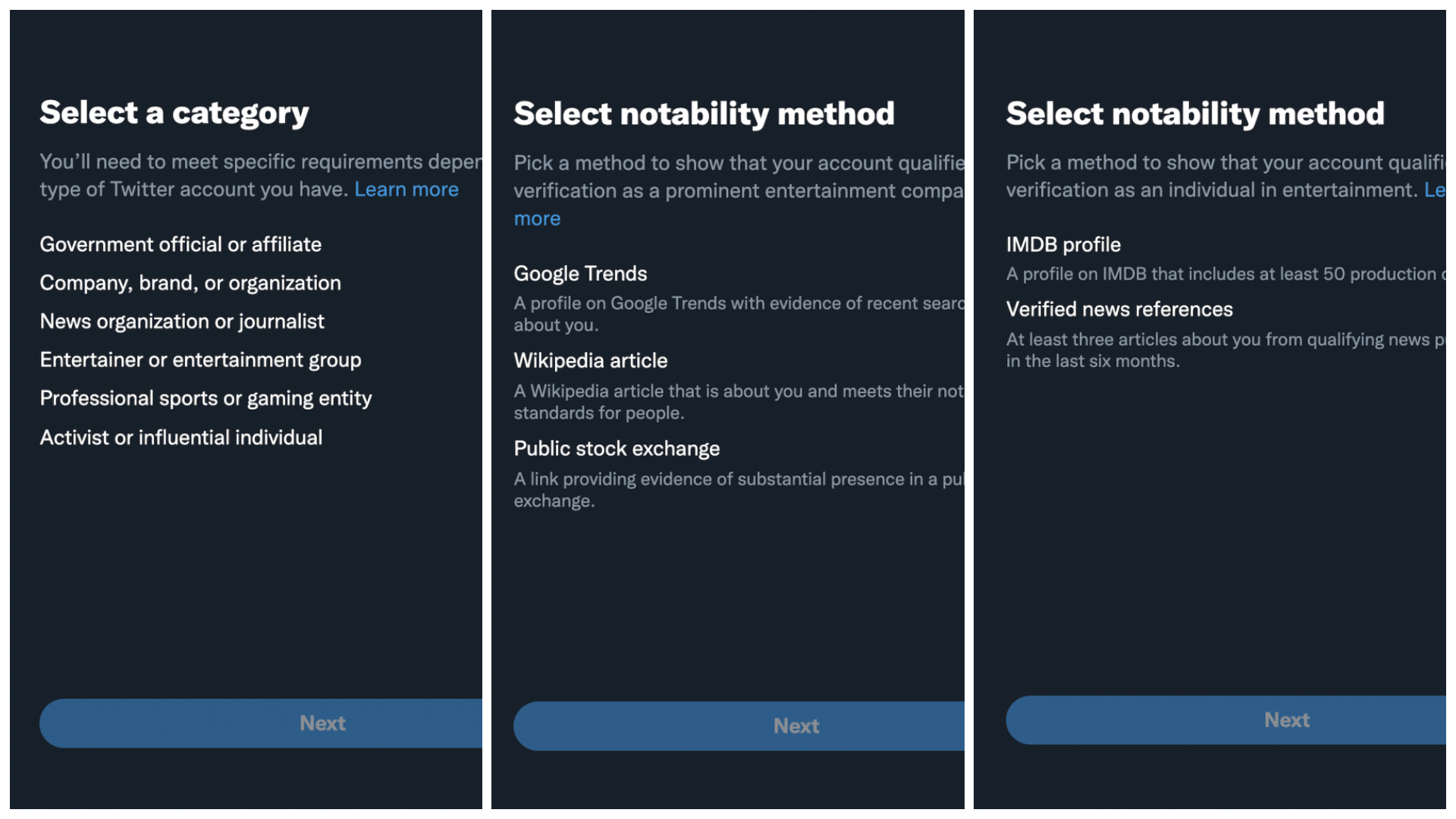Choose Company, brand, or organization

tap(190, 283)
